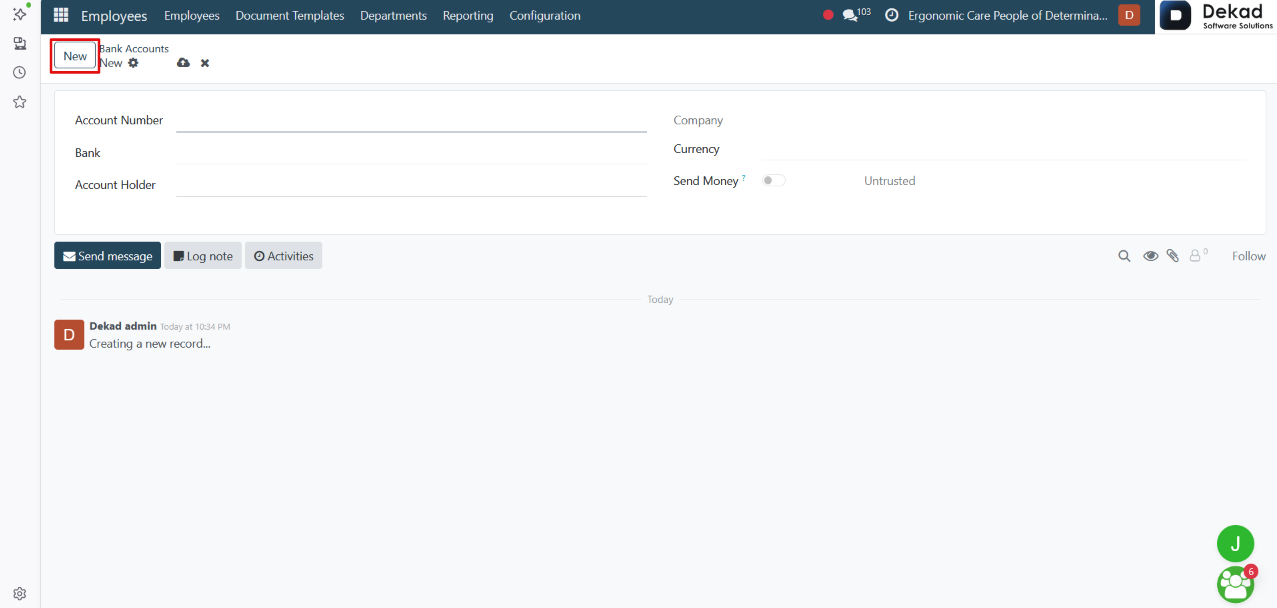Click the Untrusted status text
The height and width of the screenshot is (608, 1277).
pos(889,181)
